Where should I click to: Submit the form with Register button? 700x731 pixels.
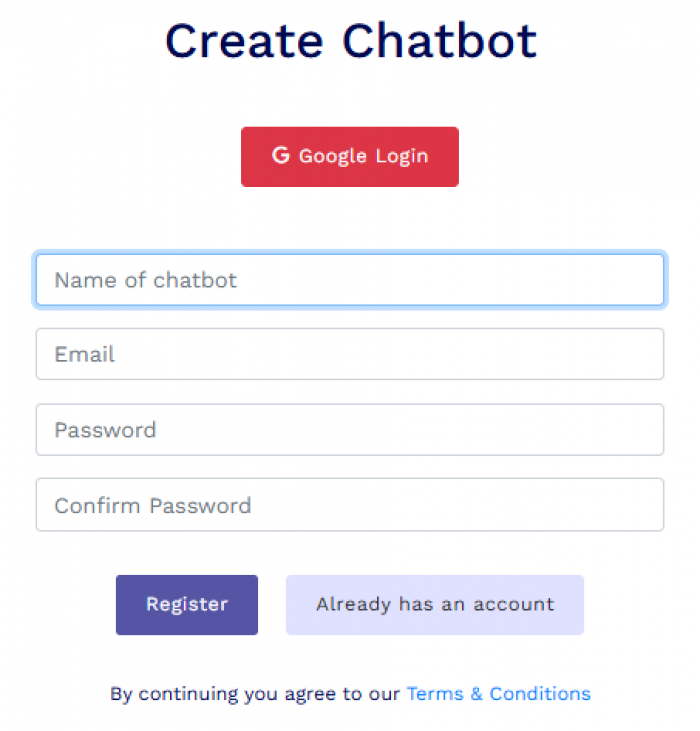187,605
